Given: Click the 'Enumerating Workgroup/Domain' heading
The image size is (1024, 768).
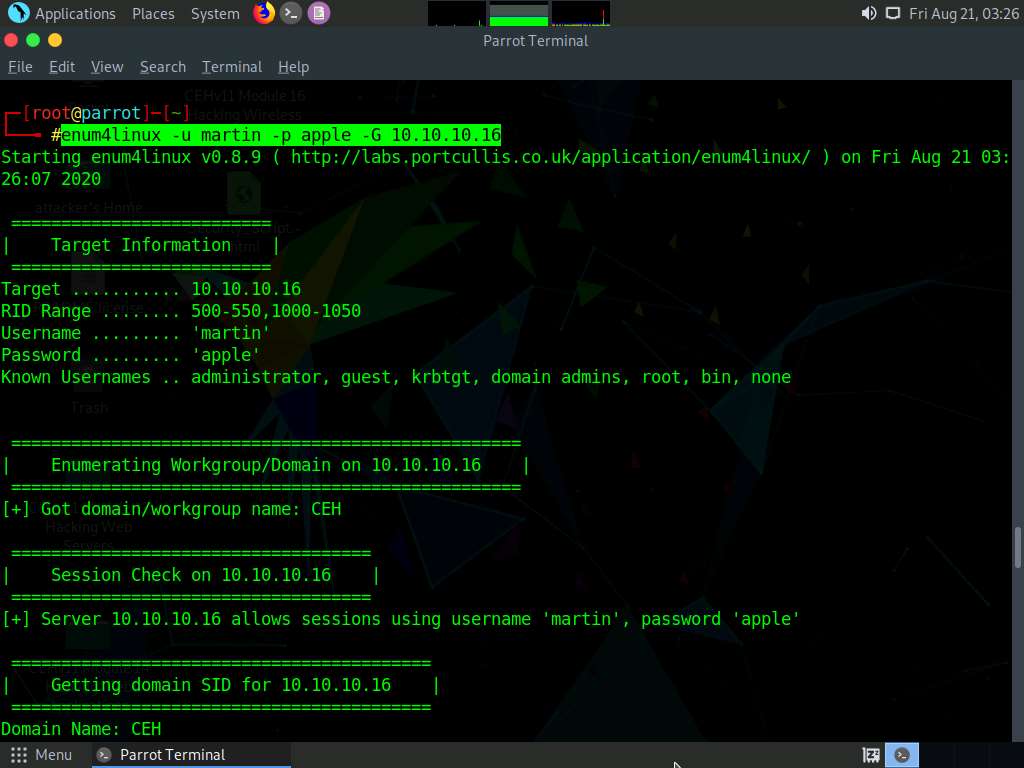Looking at the screenshot, I should click(266, 465).
